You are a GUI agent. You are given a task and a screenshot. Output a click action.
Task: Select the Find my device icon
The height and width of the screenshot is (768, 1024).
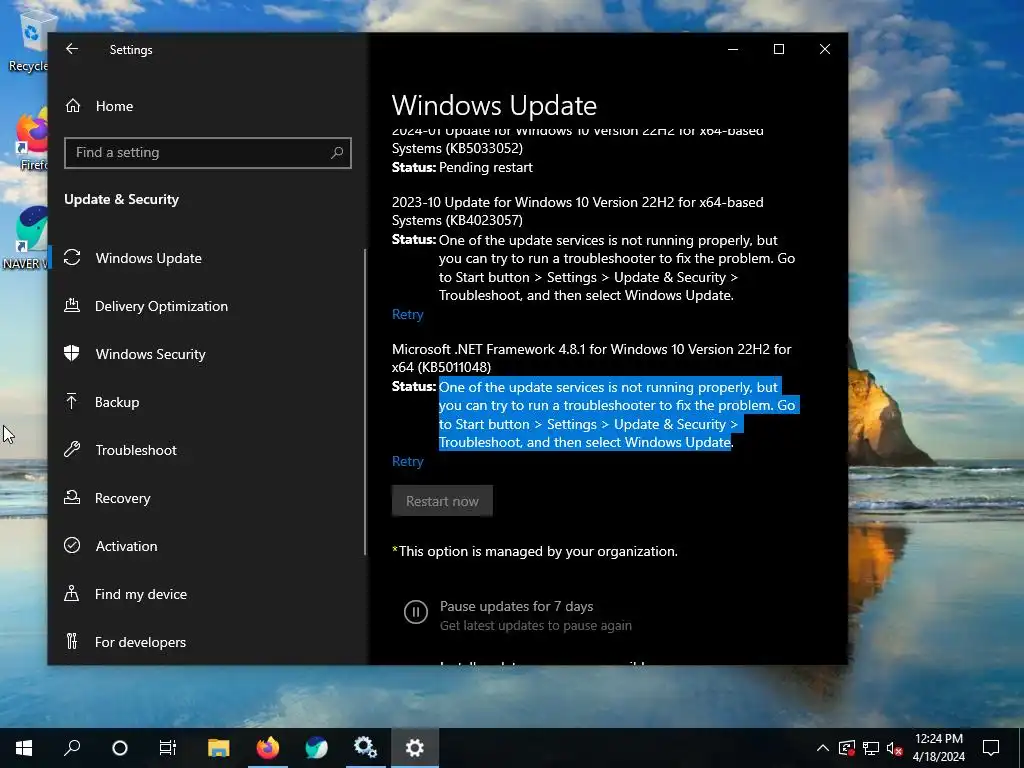[72, 594]
